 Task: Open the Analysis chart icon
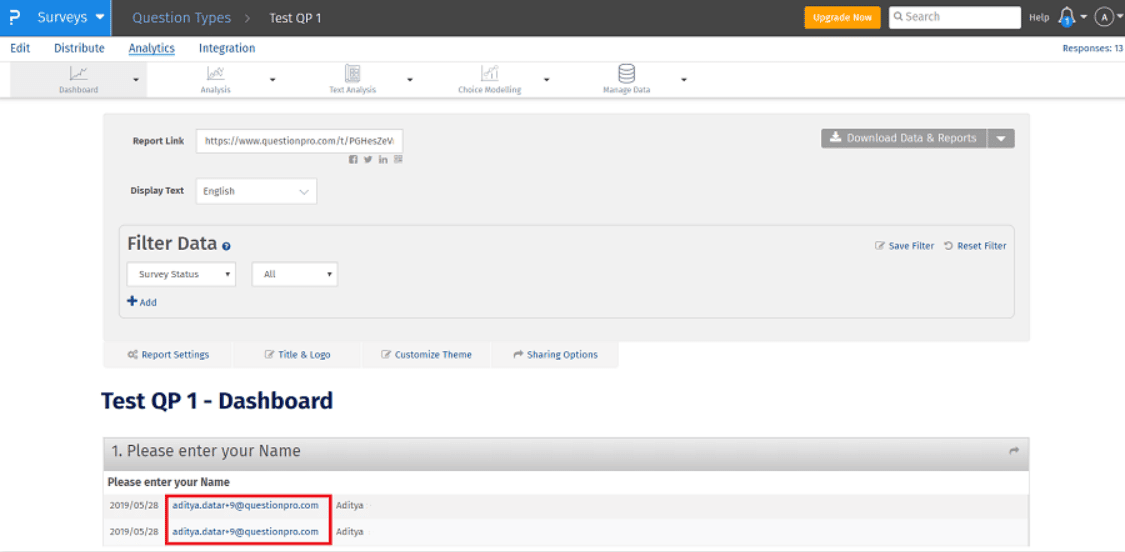tap(215, 72)
